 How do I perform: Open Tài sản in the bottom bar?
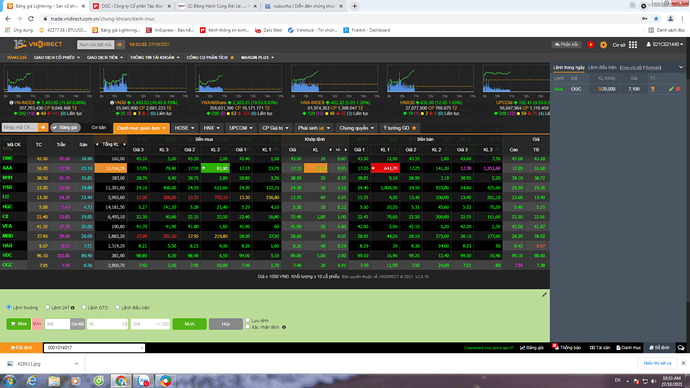600,348
